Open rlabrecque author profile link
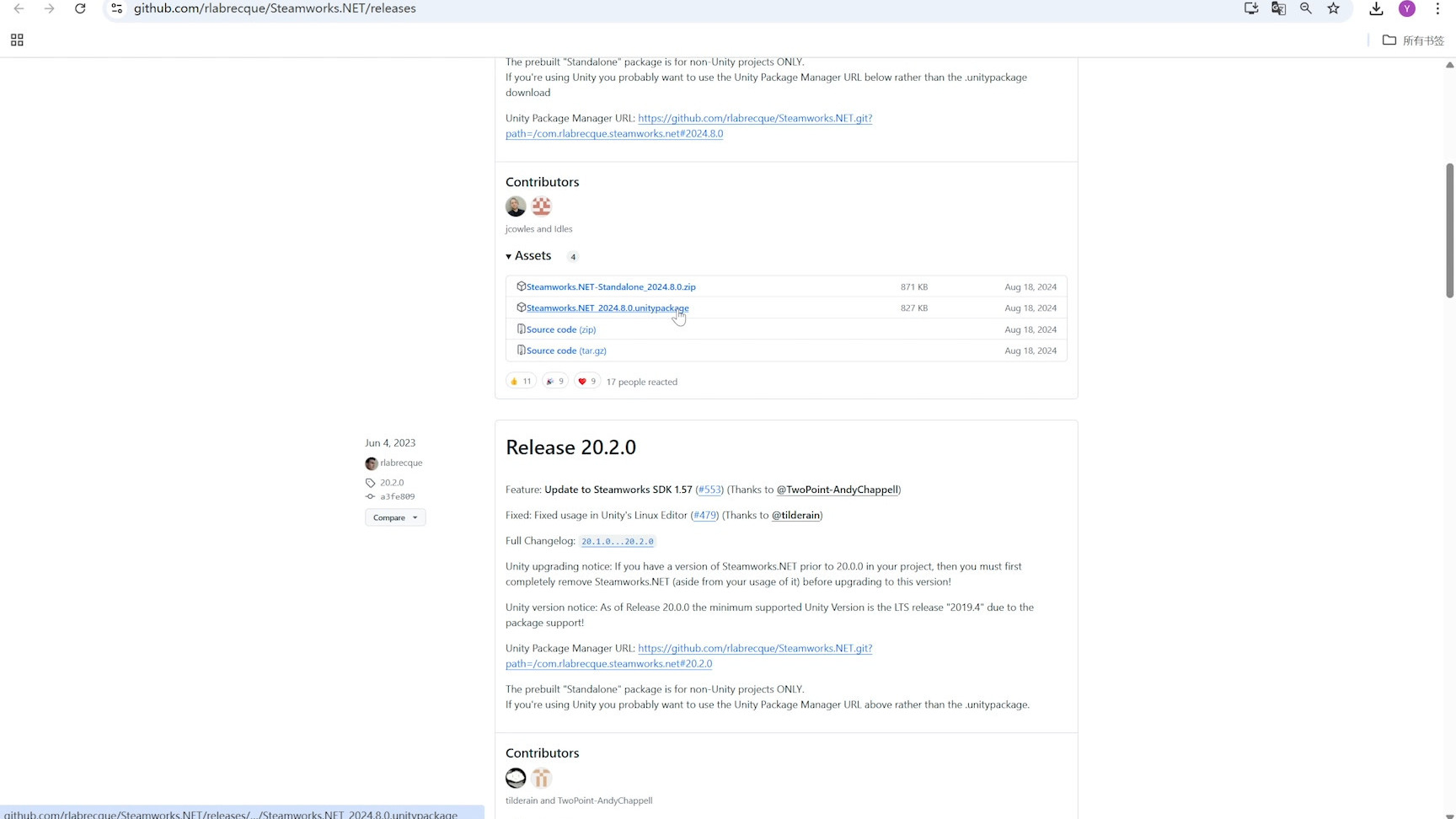Screen dimensions: 1456x819 pyautogui.click(x=401, y=463)
